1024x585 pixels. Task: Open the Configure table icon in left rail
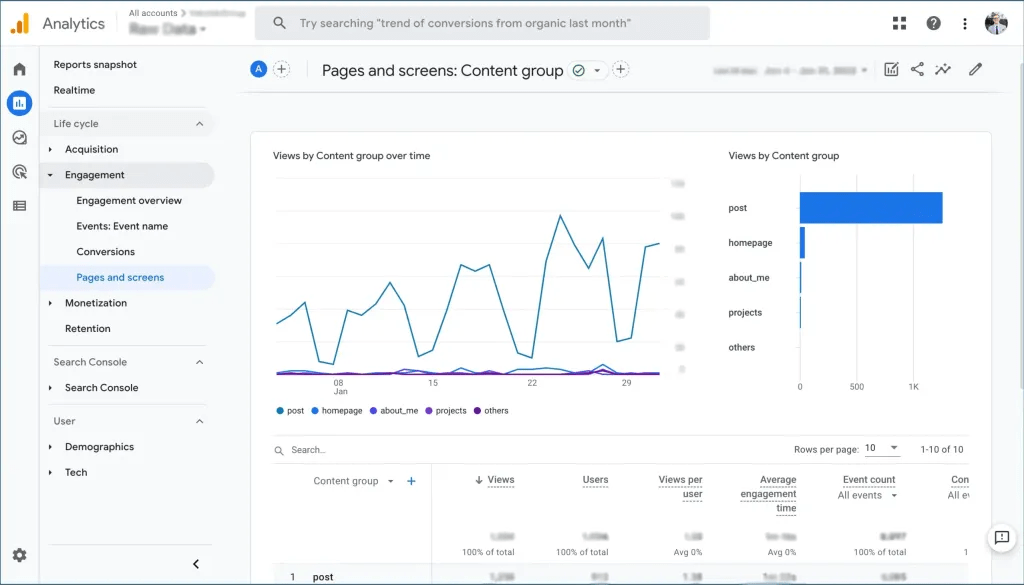pos(20,206)
